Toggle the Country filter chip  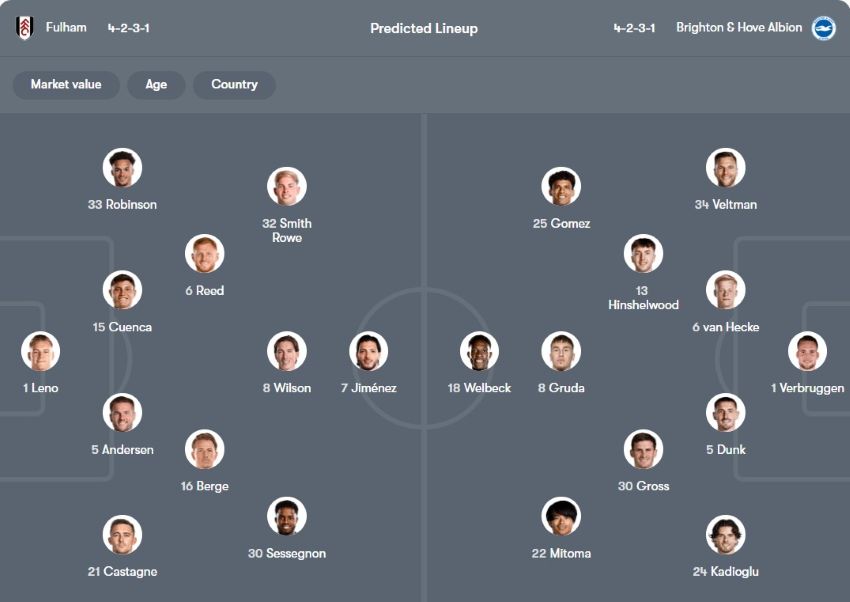tap(234, 85)
